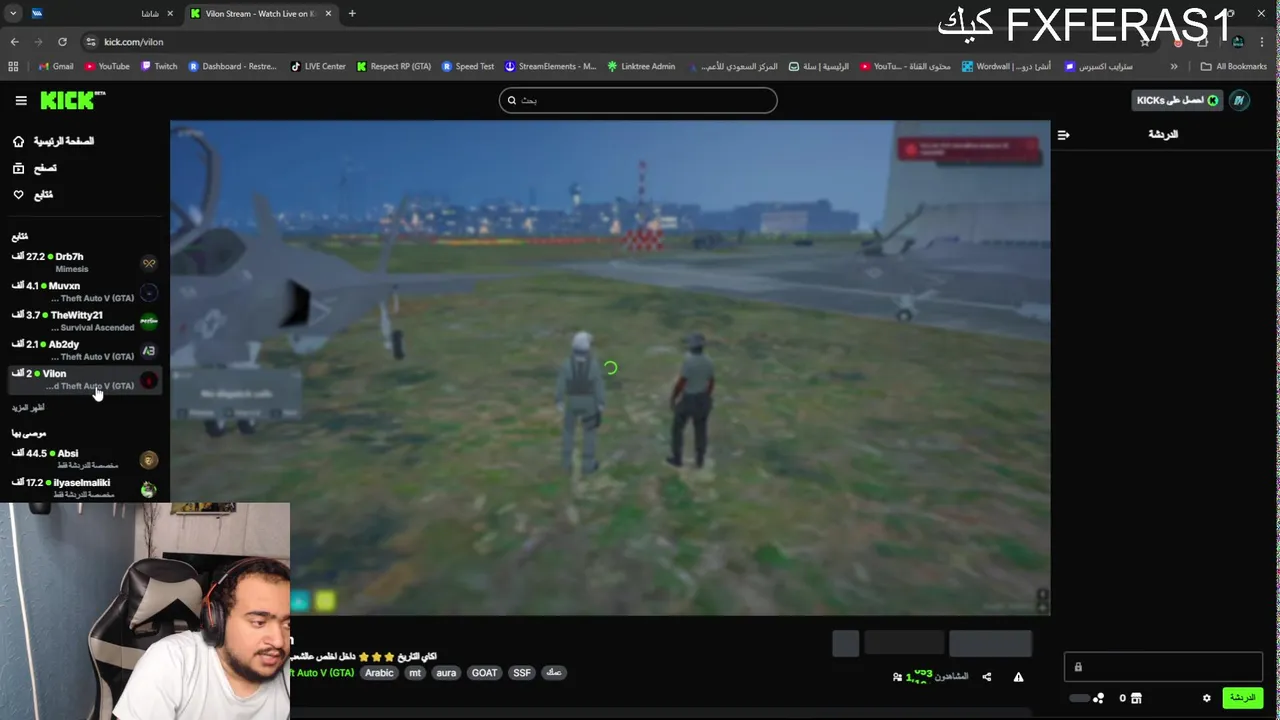
Task: Click the viewers count icon
Action: coord(897,677)
